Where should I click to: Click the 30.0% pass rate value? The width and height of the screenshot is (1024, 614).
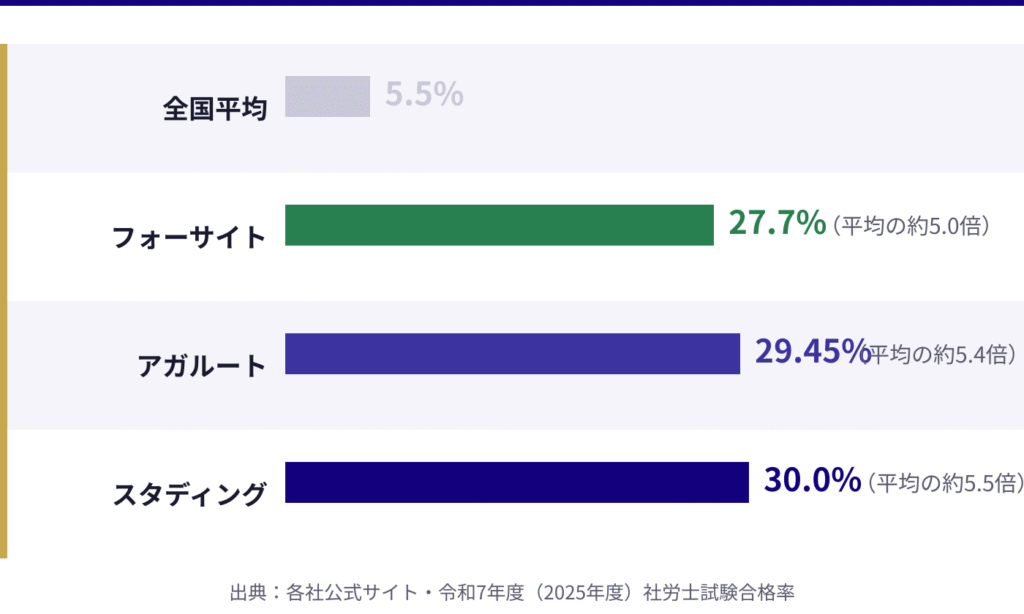click(x=812, y=480)
